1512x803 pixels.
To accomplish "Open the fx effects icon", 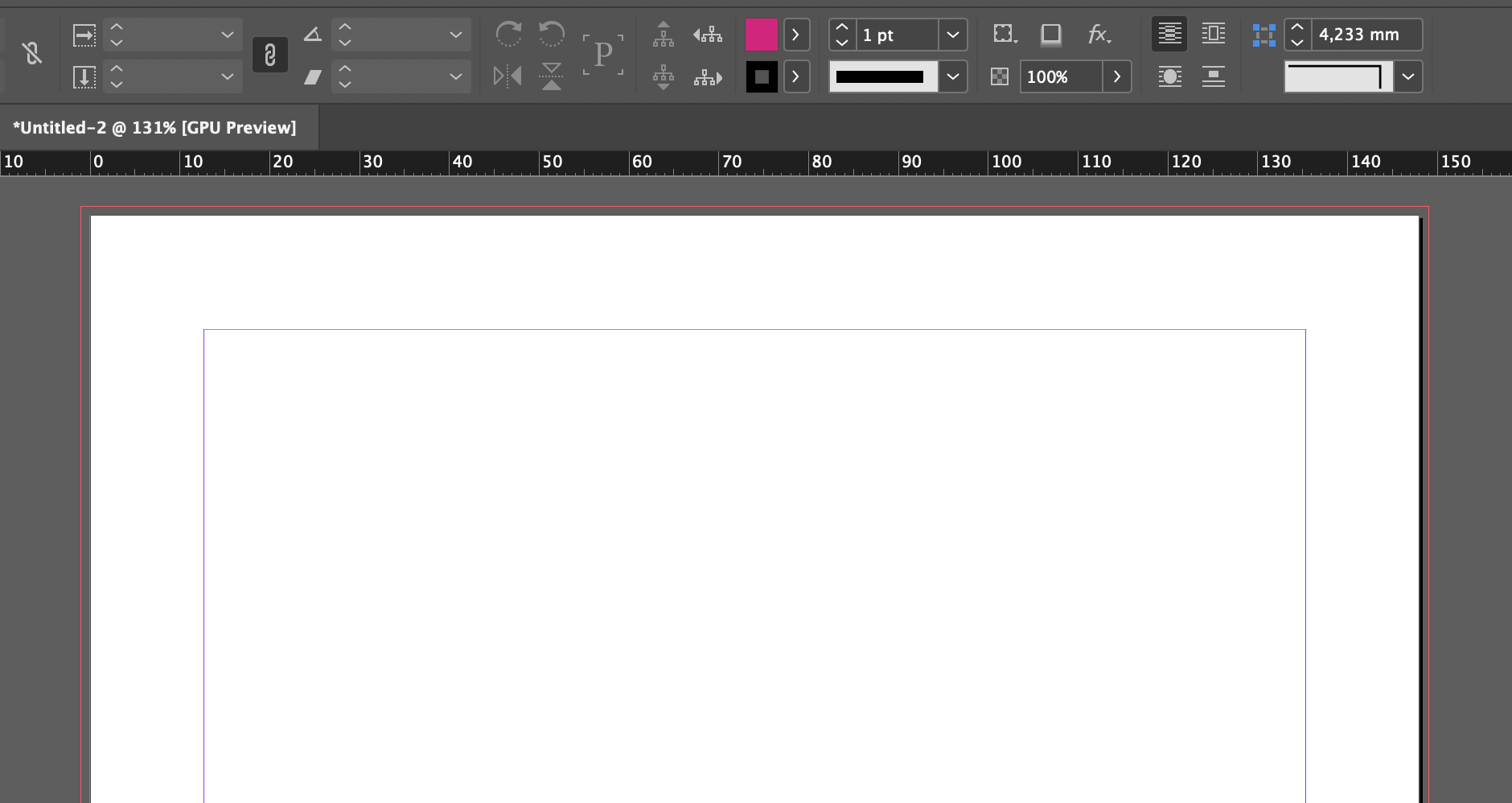I will pyautogui.click(x=1099, y=35).
